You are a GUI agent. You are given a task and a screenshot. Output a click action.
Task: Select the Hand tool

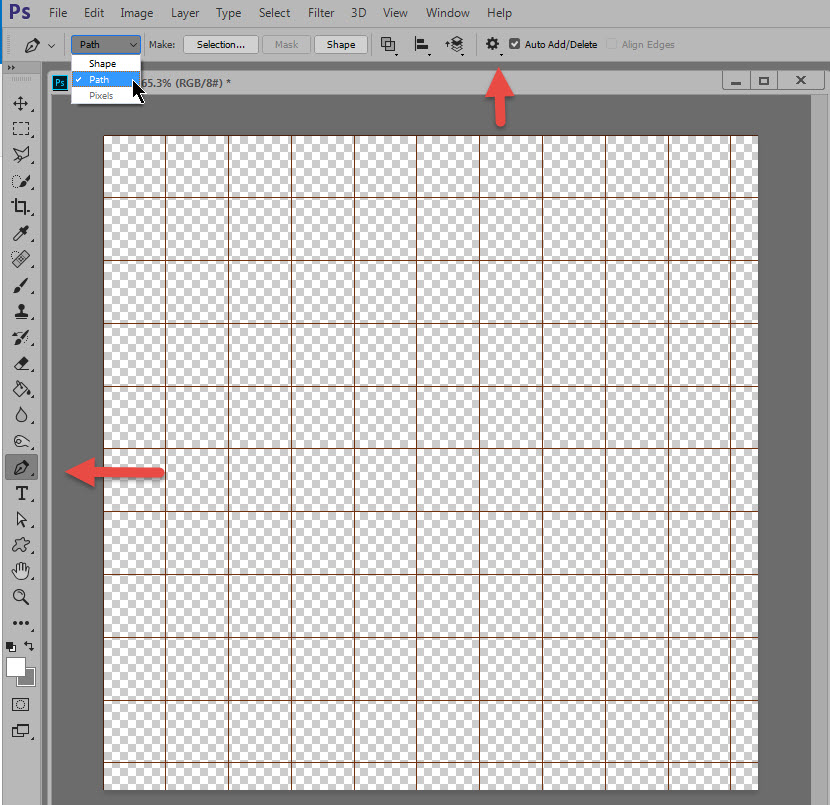(x=21, y=571)
